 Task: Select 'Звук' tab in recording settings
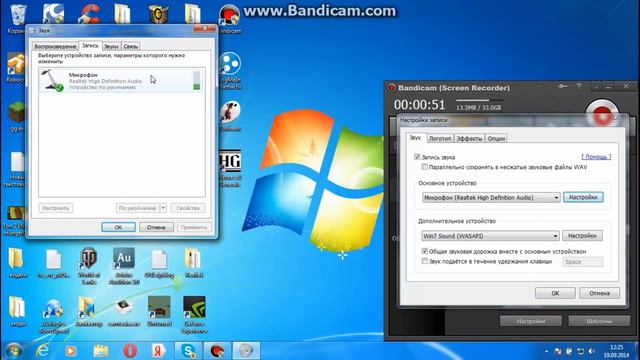[415, 138]
